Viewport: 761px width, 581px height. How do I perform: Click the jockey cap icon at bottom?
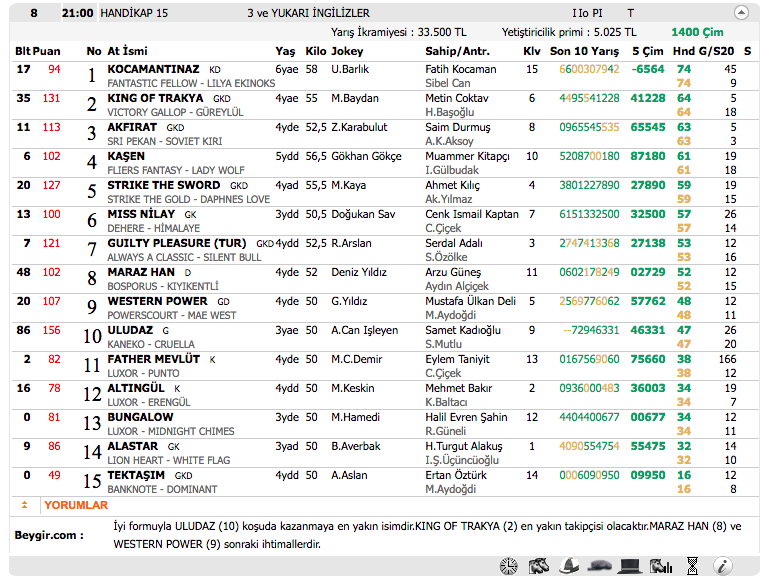point(600,566)
